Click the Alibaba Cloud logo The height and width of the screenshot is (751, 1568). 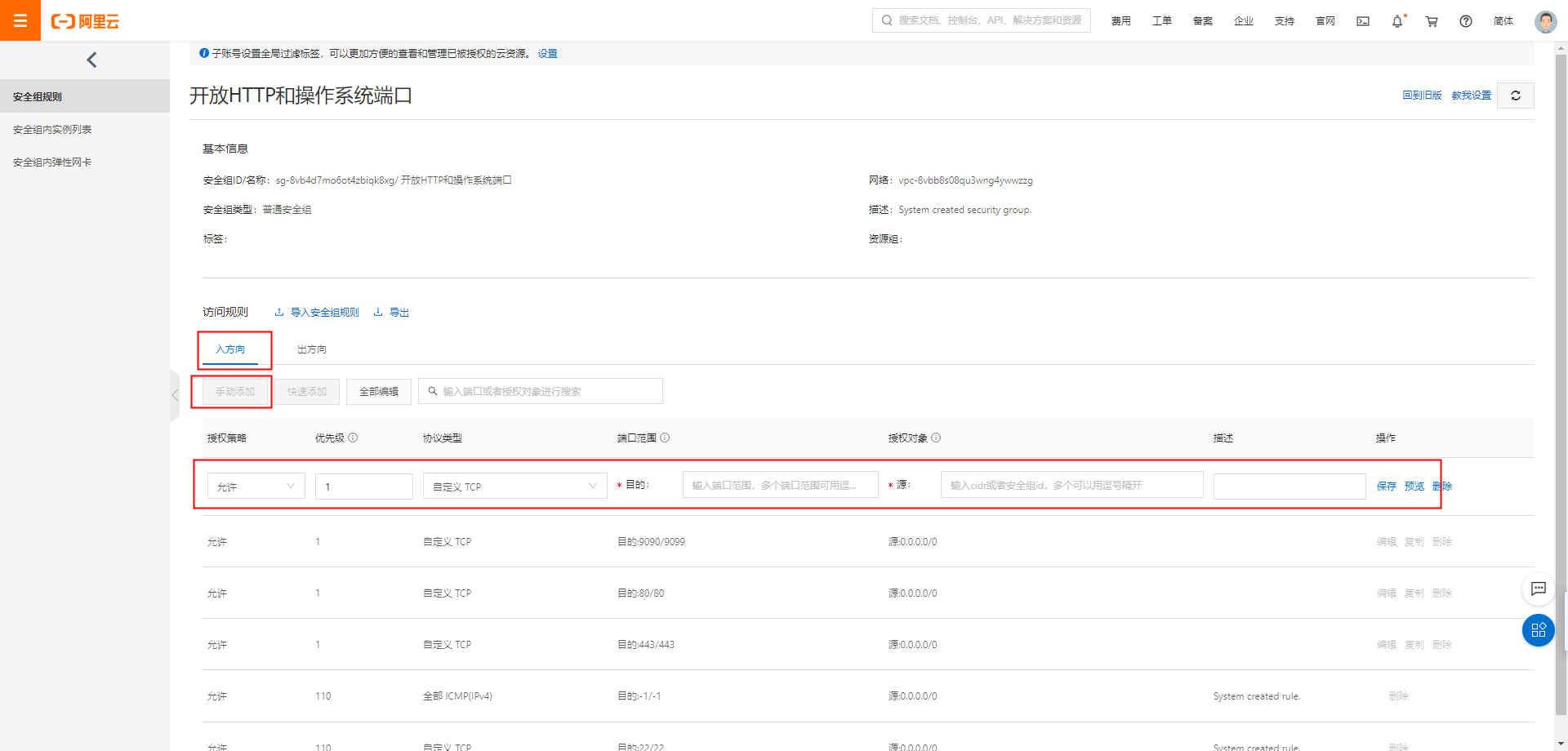point(85,21)
